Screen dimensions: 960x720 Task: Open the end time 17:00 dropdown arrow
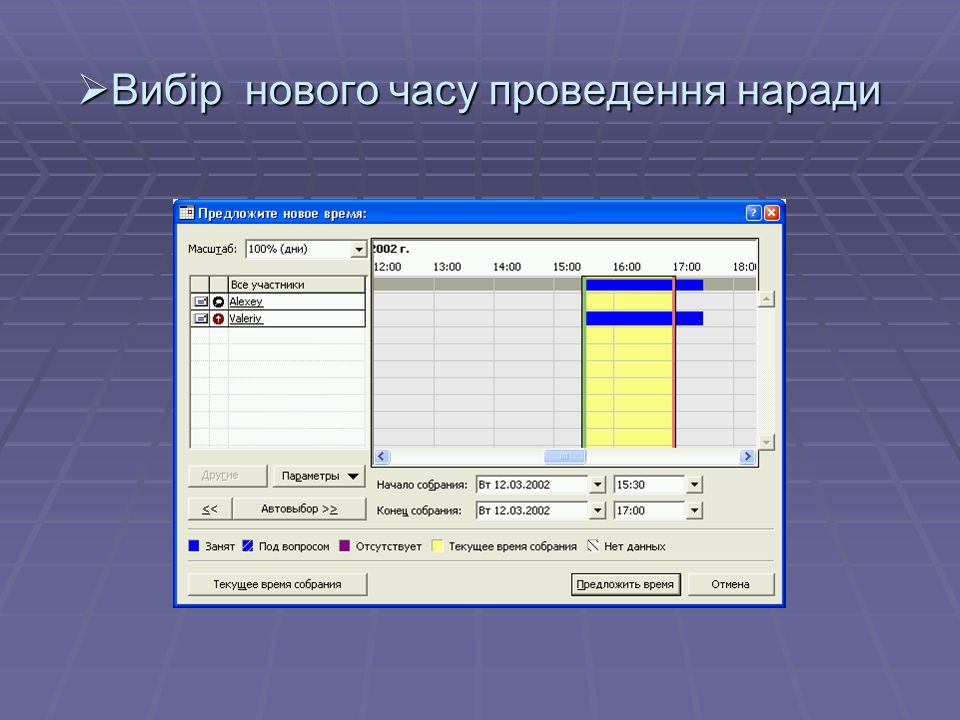click(694, 511)
